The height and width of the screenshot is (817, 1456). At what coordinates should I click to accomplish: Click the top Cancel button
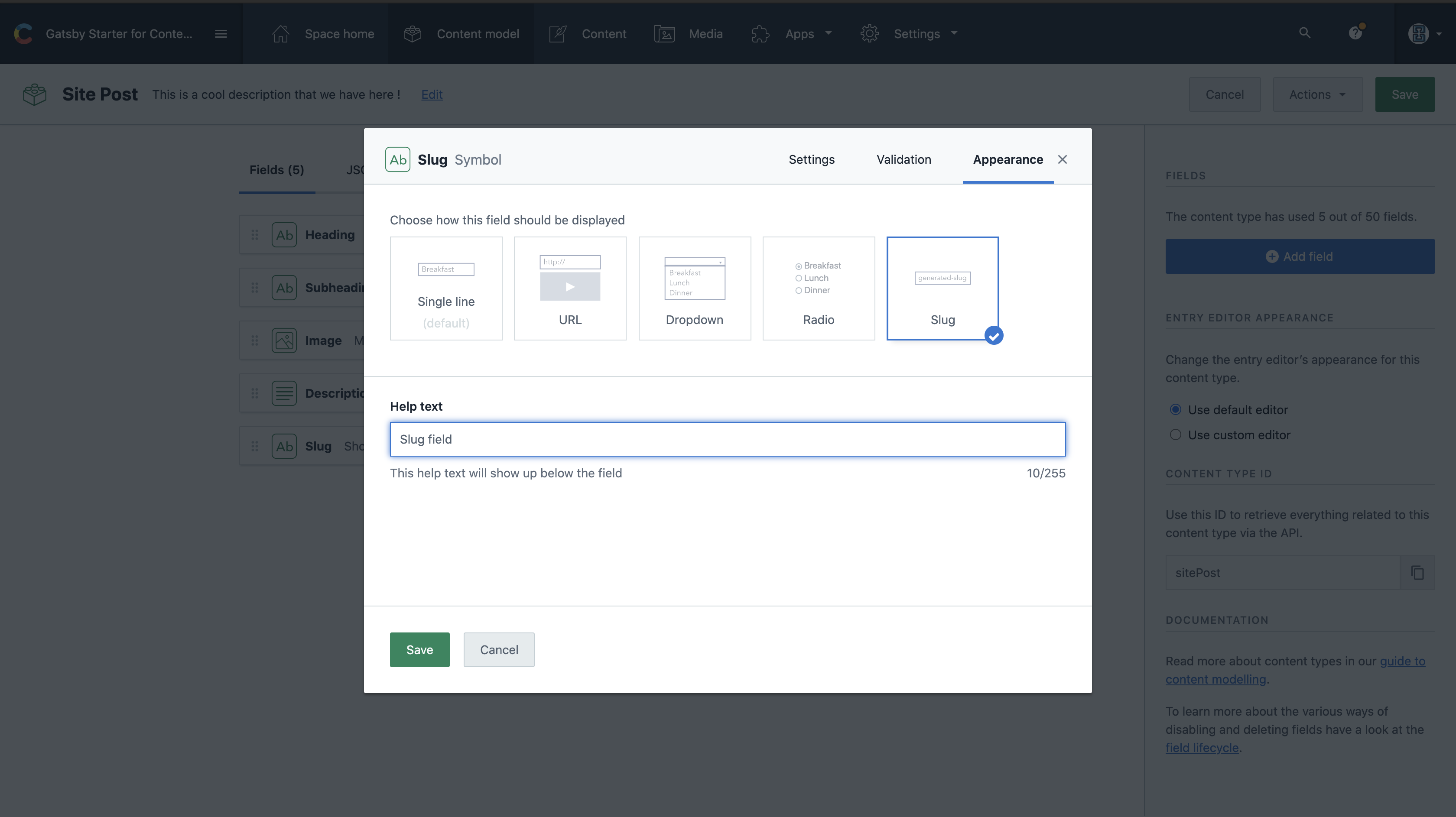point(1224,94)
